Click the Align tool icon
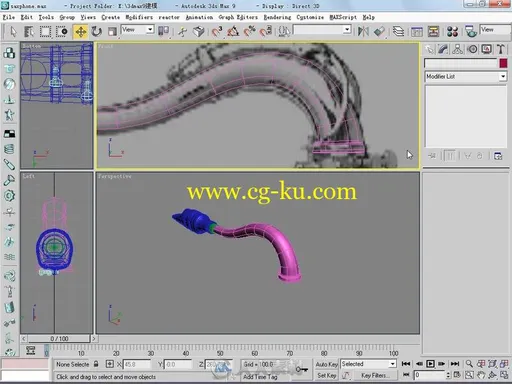 click(x=379, y=32)
